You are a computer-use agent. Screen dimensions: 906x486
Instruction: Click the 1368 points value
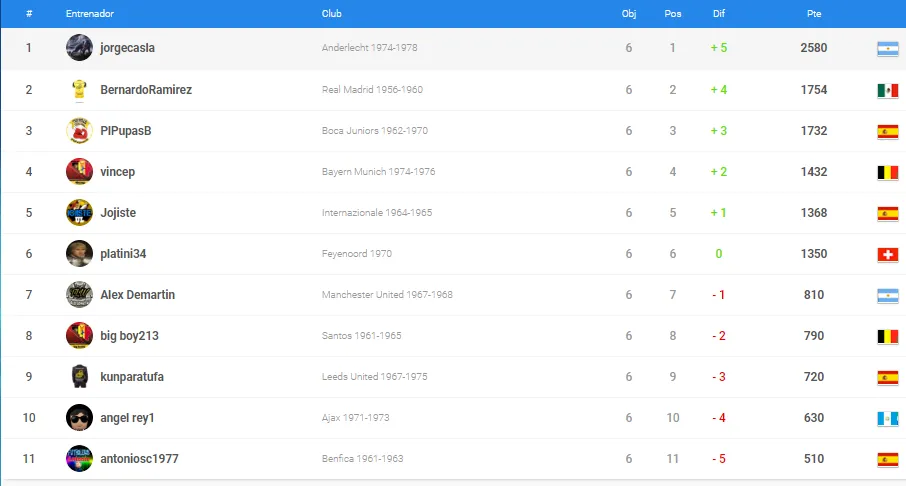pos(814,213)
